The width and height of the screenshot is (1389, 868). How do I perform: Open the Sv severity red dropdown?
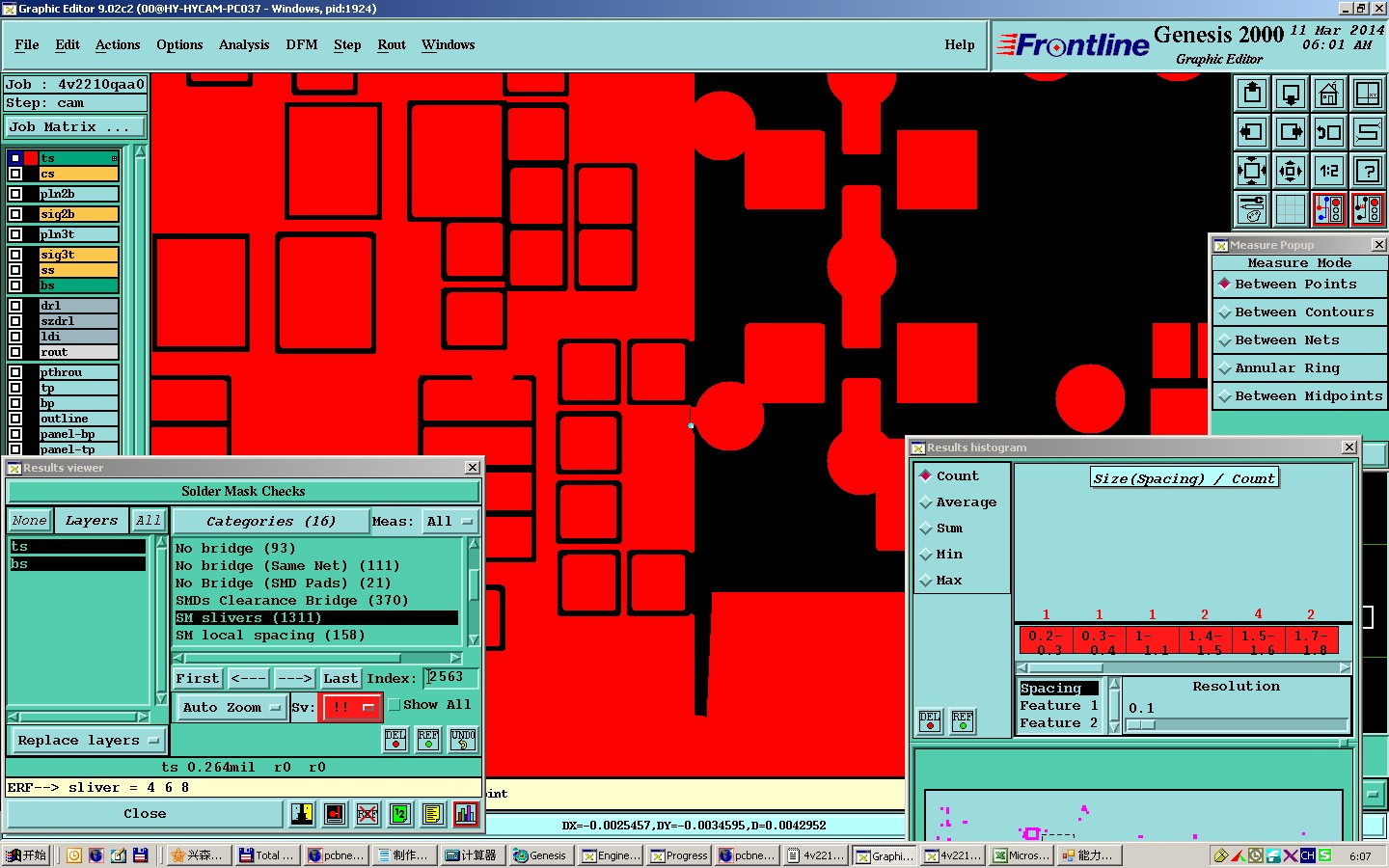pyautogui.click(x=351, y=708)
